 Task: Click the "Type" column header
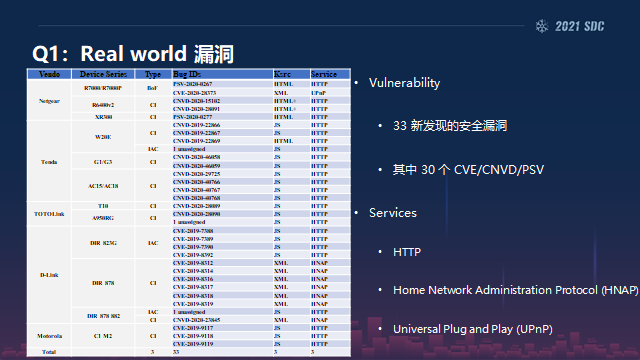(153, 74)
